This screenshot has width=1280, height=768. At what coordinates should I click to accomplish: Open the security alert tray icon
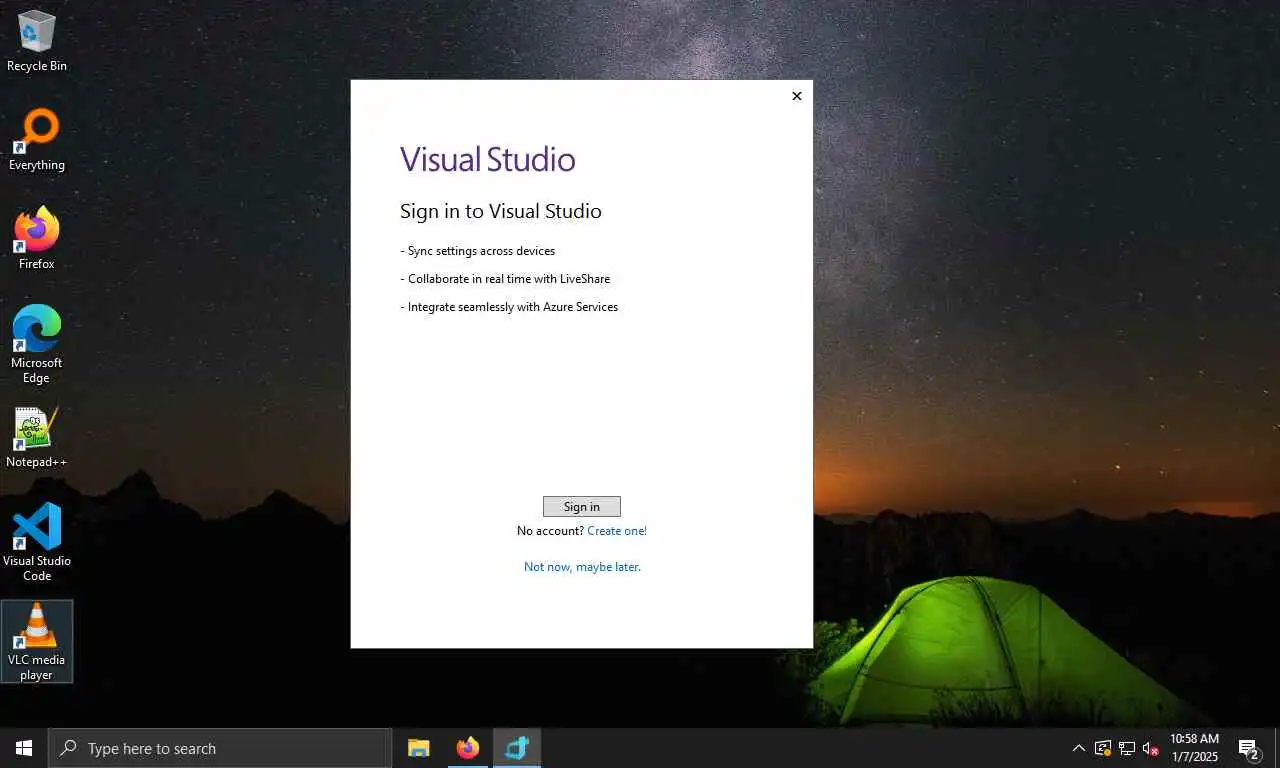[x=1103, y=748]
